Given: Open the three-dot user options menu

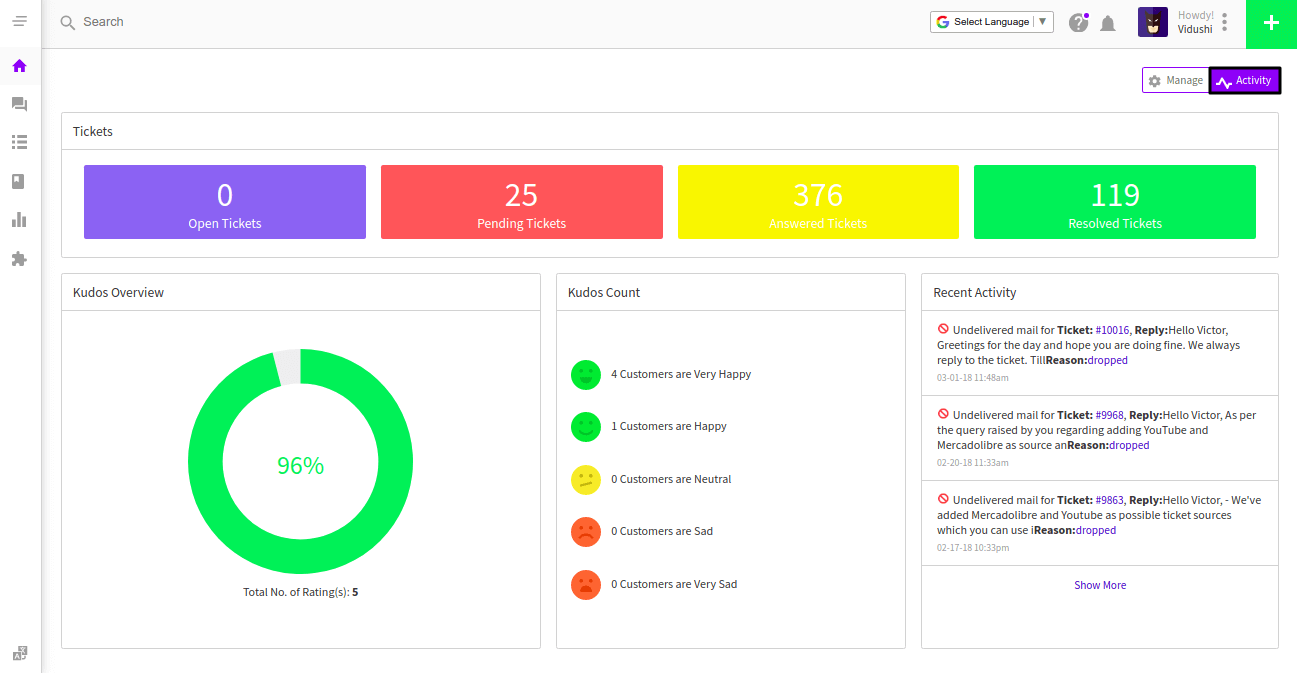Looking at the screenshot, I should (1225, 22).
